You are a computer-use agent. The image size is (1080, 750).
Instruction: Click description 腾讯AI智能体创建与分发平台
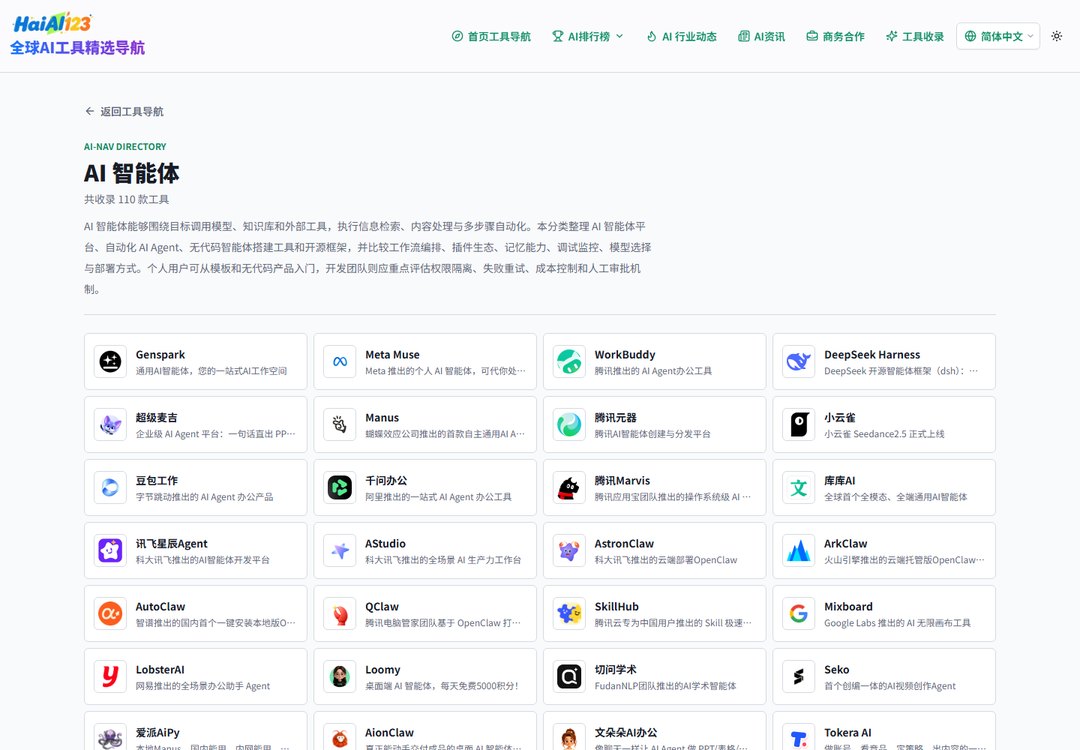652,434
